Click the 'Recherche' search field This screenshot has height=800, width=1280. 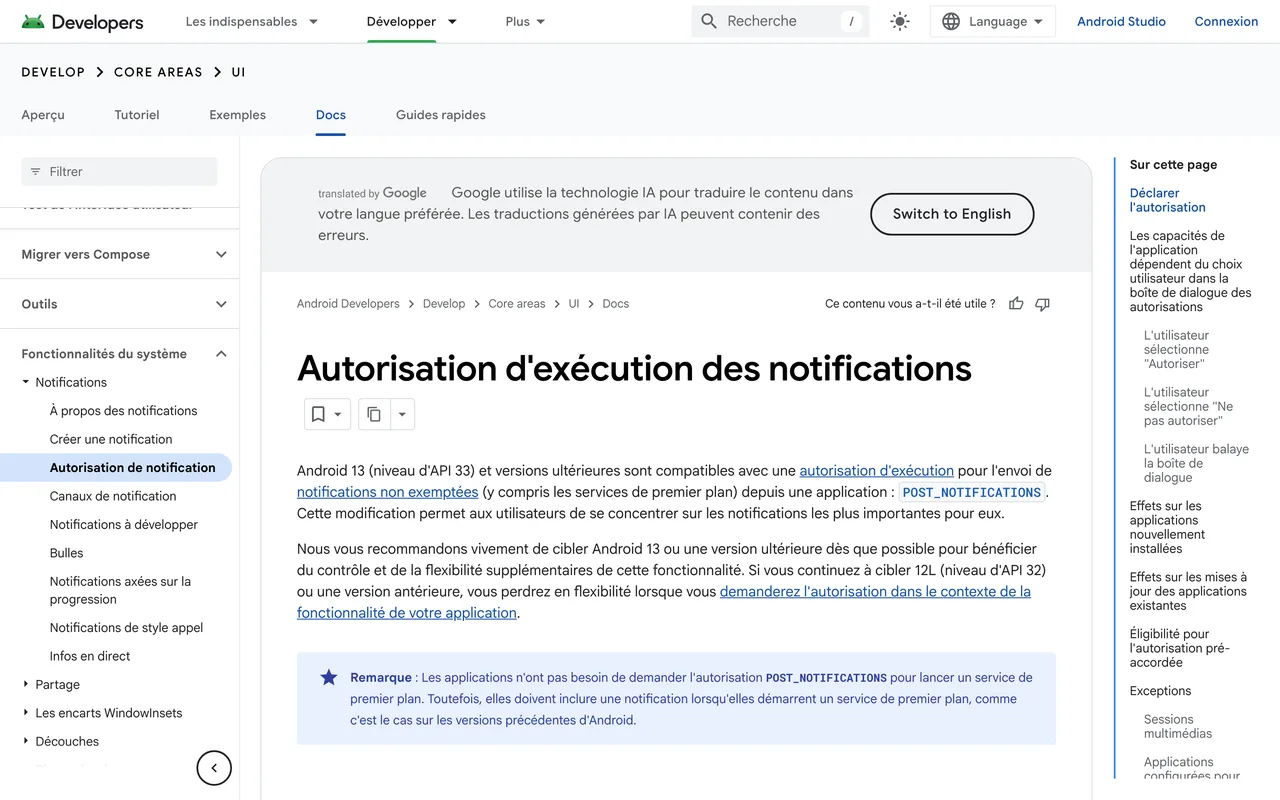coord(780,21)
